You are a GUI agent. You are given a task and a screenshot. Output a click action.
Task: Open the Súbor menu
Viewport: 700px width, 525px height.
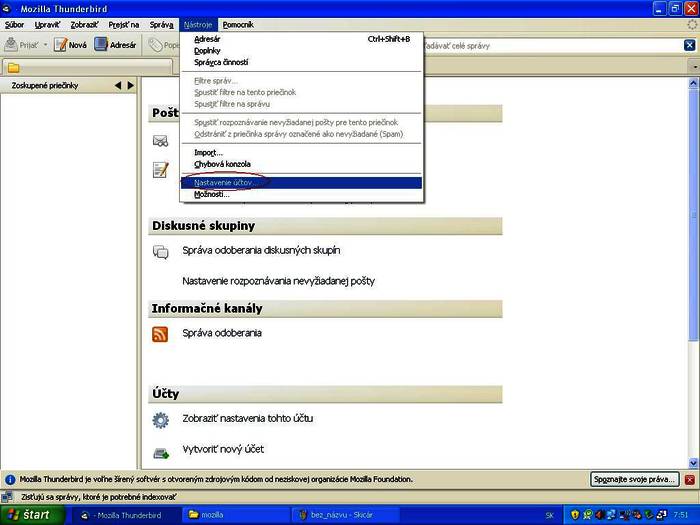pyautogui.click(x=14, y=25)
